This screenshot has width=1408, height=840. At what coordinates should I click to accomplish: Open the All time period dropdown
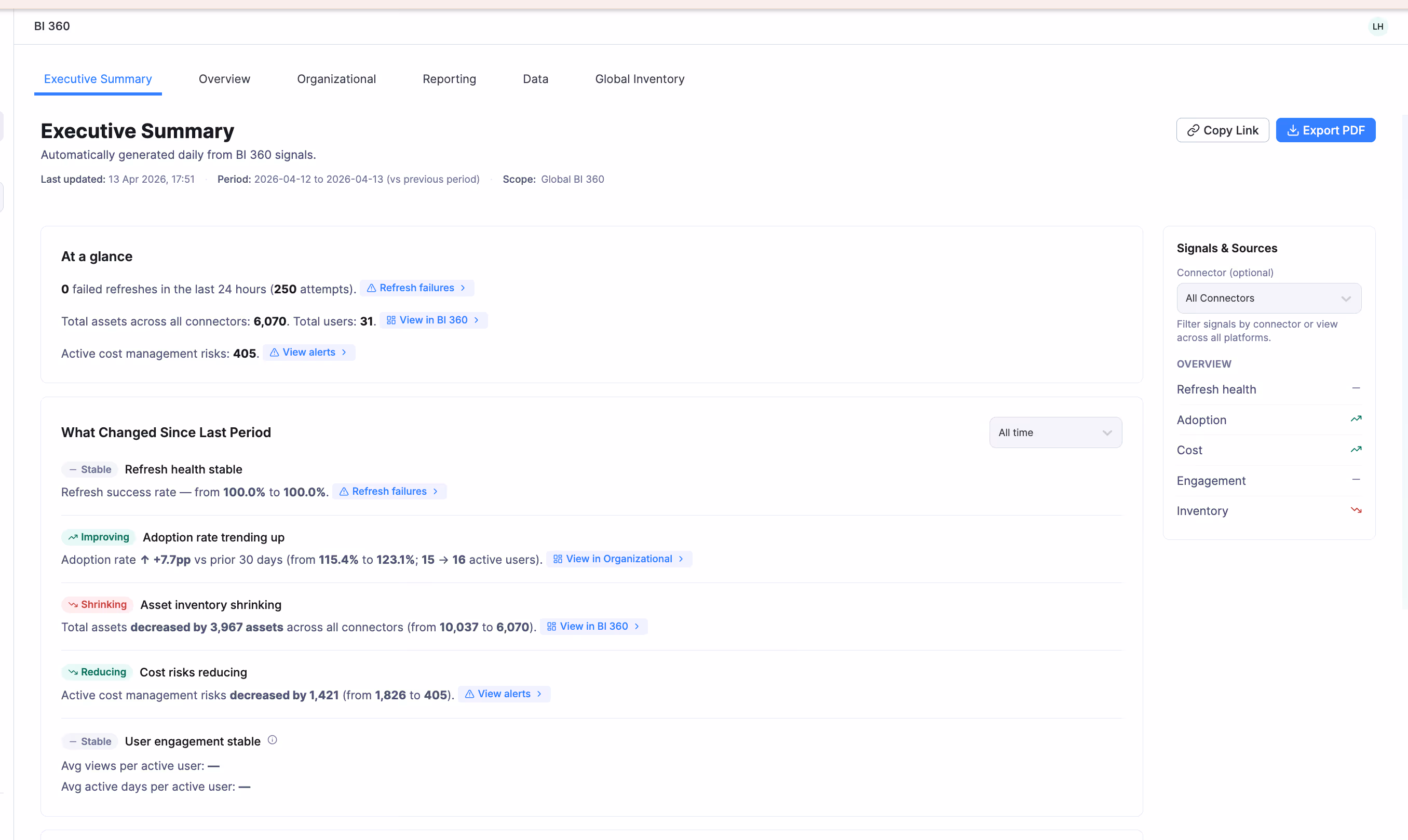(x=1055, y=432)
